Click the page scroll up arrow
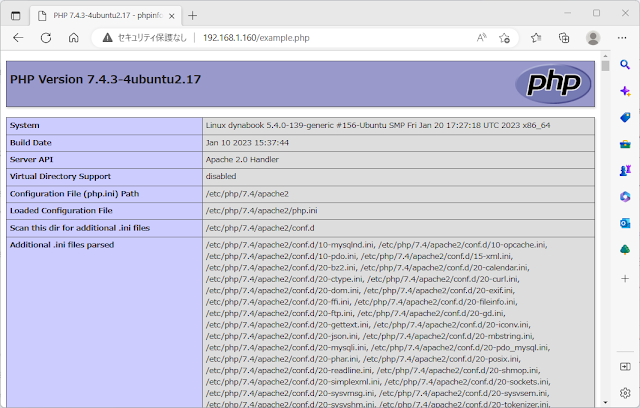The height and width of the screenshot is (408, 640). pos(605,56)
